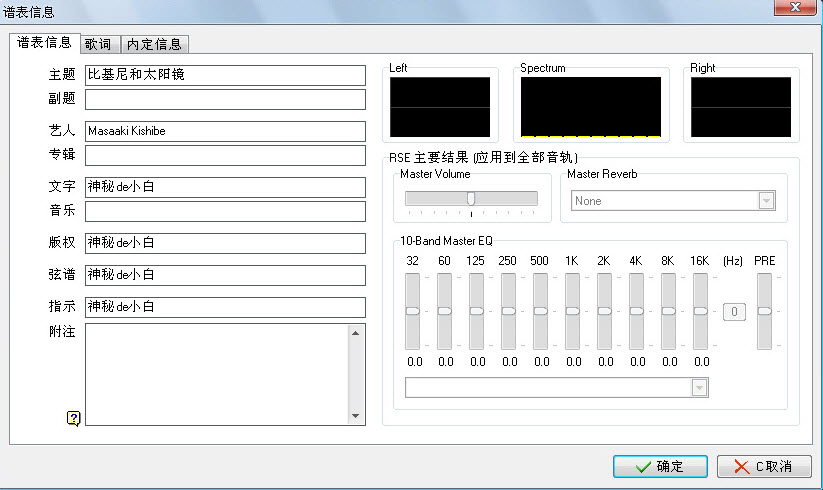Click the 16K EQ band slider
Viewport: 823px width, 490px height.
[701, 311]
